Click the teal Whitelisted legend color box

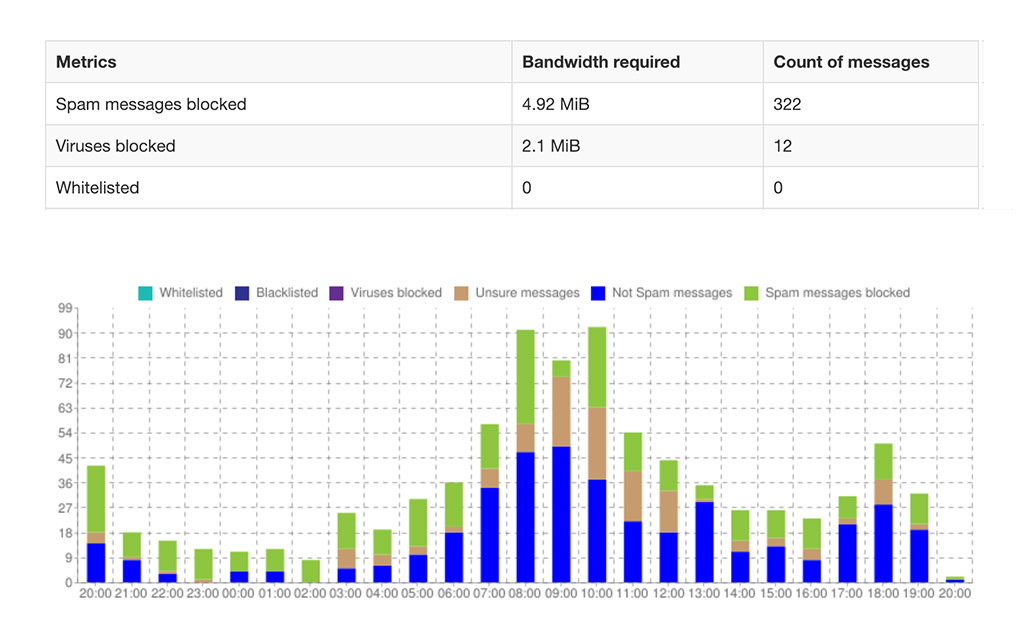(145, 293)
